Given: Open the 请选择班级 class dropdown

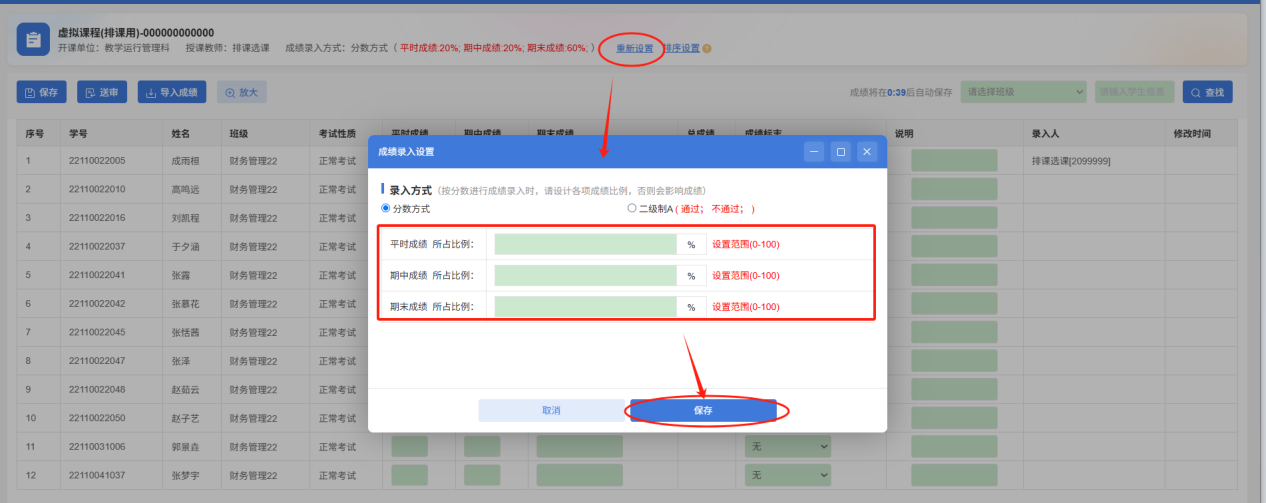Looking at the screenshot, I should [x=1023, y=92].
